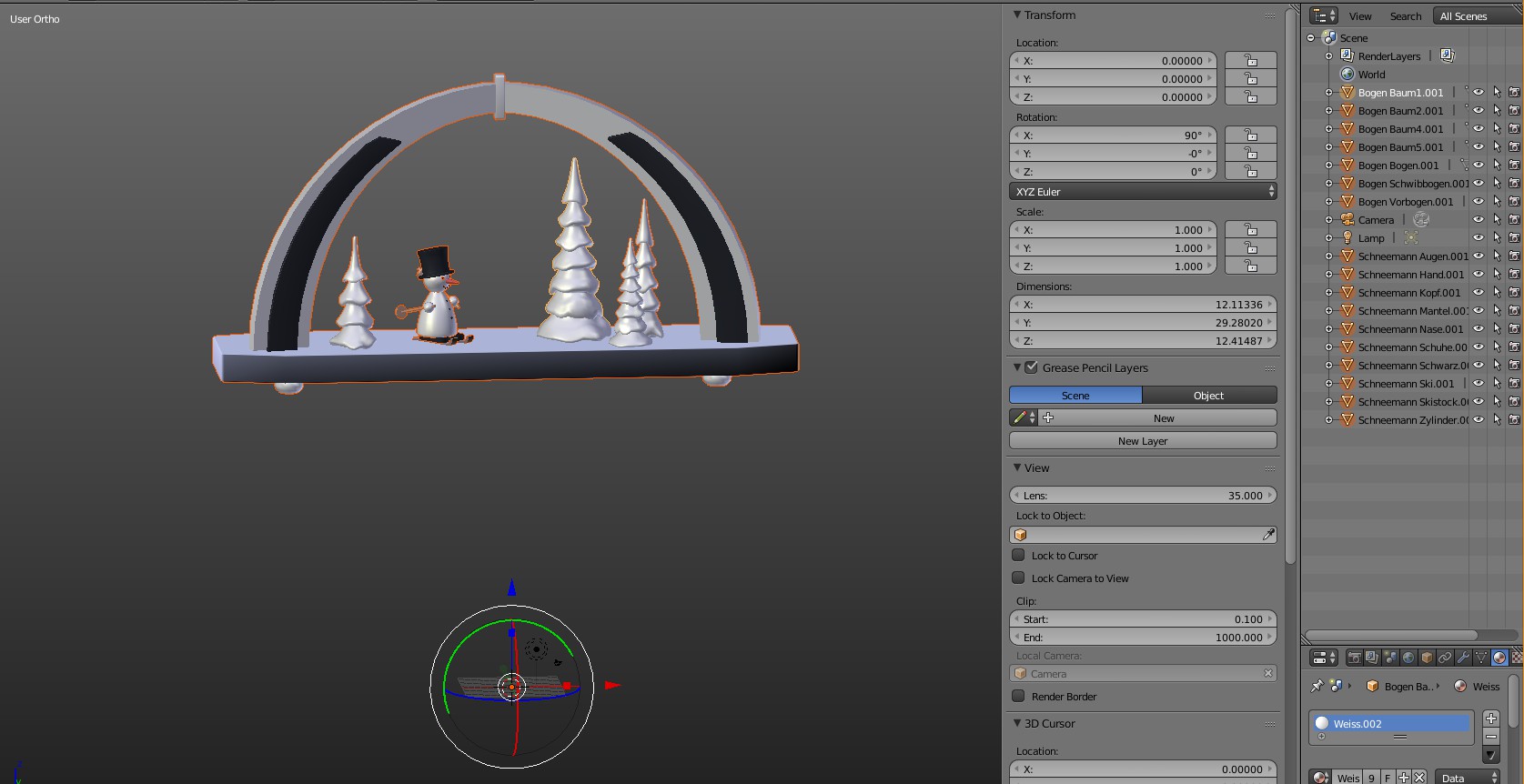Viewport: 1524px width, 784px height.
Task: Open the Render Layers properties tab icon
Action: [x=1372, y=658]
